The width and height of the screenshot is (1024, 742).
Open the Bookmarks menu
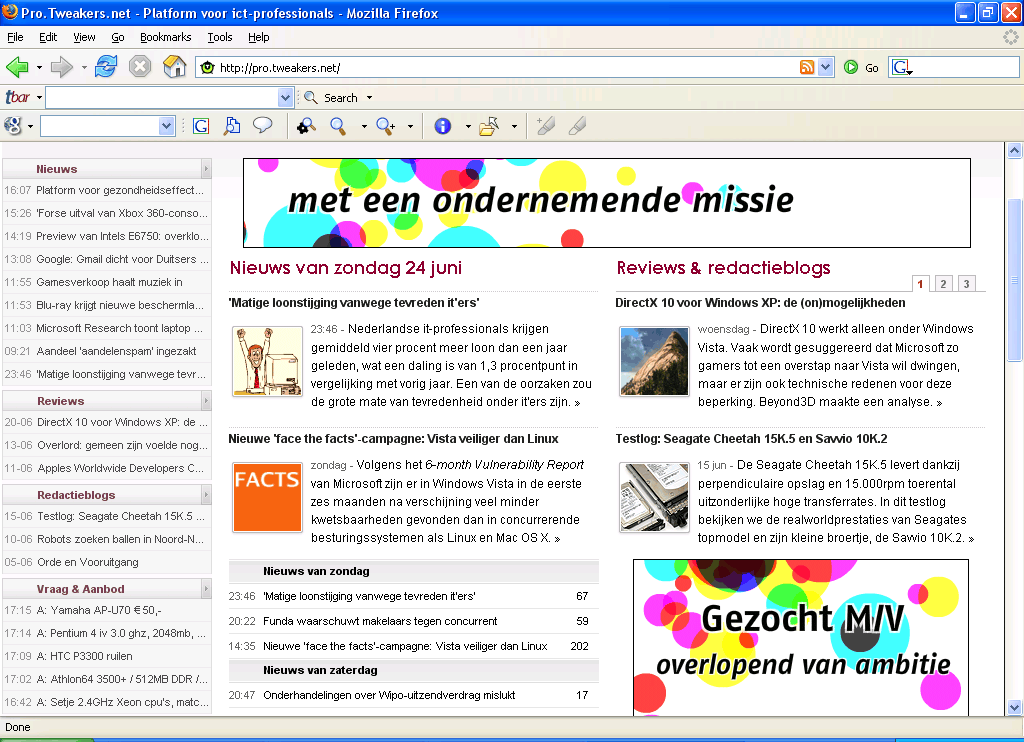click(x=166, y=37)
